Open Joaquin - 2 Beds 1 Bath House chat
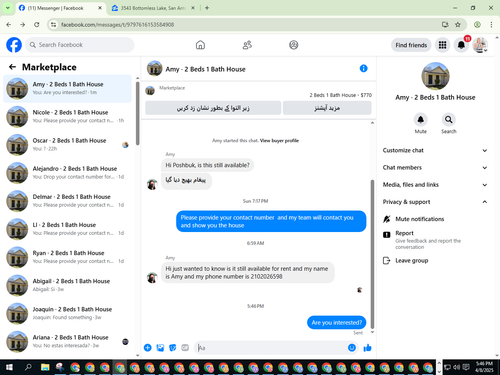The width and height of the screenshot is (500, 375). tap(67, 313)
